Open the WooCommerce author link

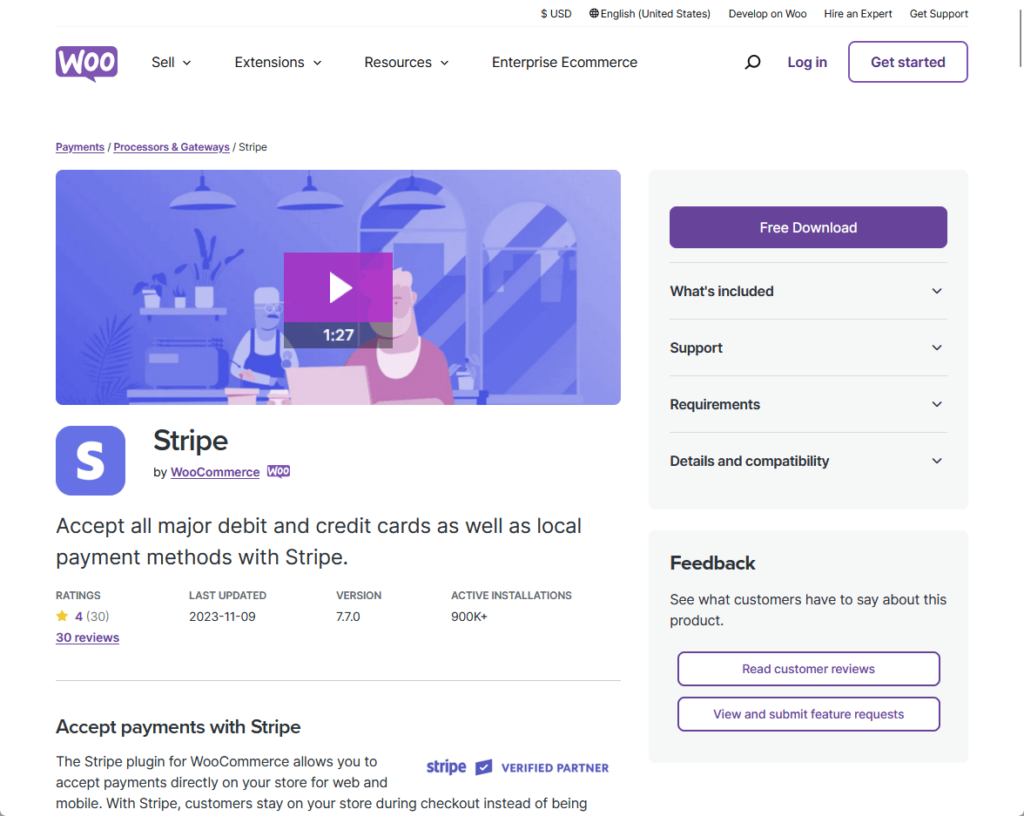pos(215,472)
